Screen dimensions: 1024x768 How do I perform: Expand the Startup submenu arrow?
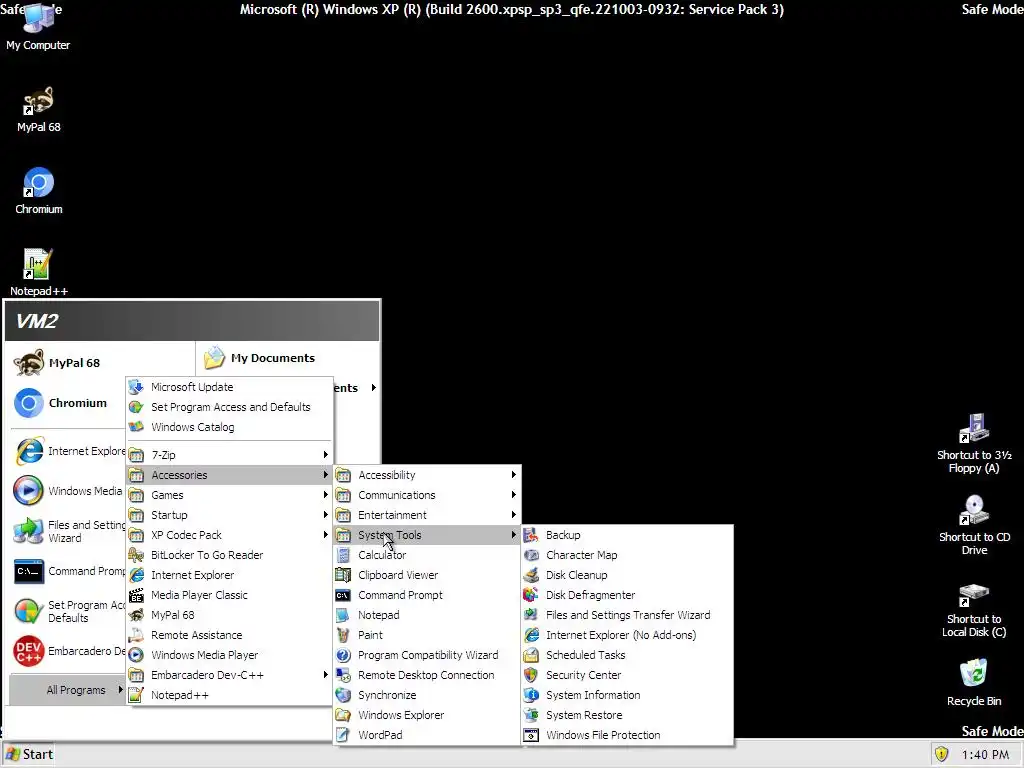click(x=325, y=515)
